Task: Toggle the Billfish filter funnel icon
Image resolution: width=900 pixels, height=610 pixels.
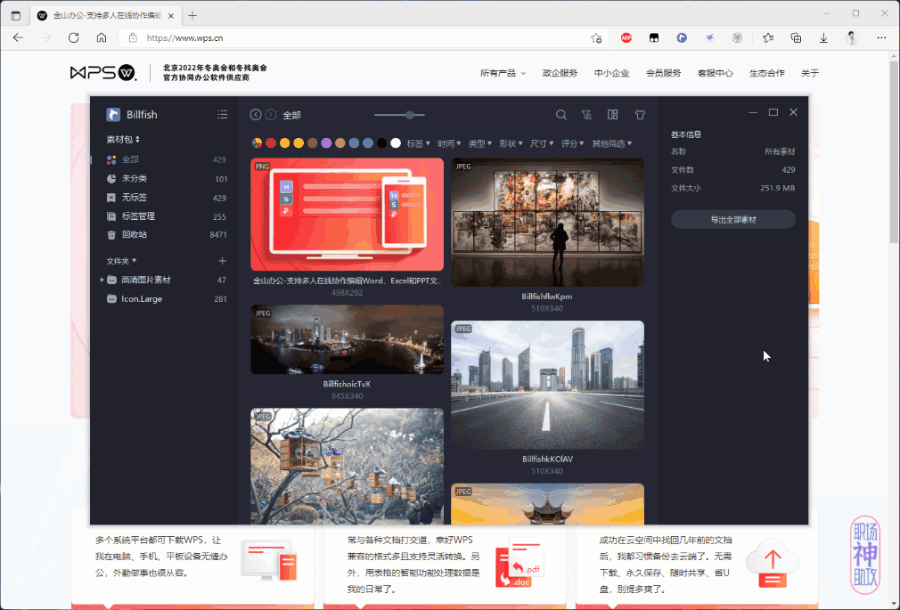Action: click(x=587, y=115)
